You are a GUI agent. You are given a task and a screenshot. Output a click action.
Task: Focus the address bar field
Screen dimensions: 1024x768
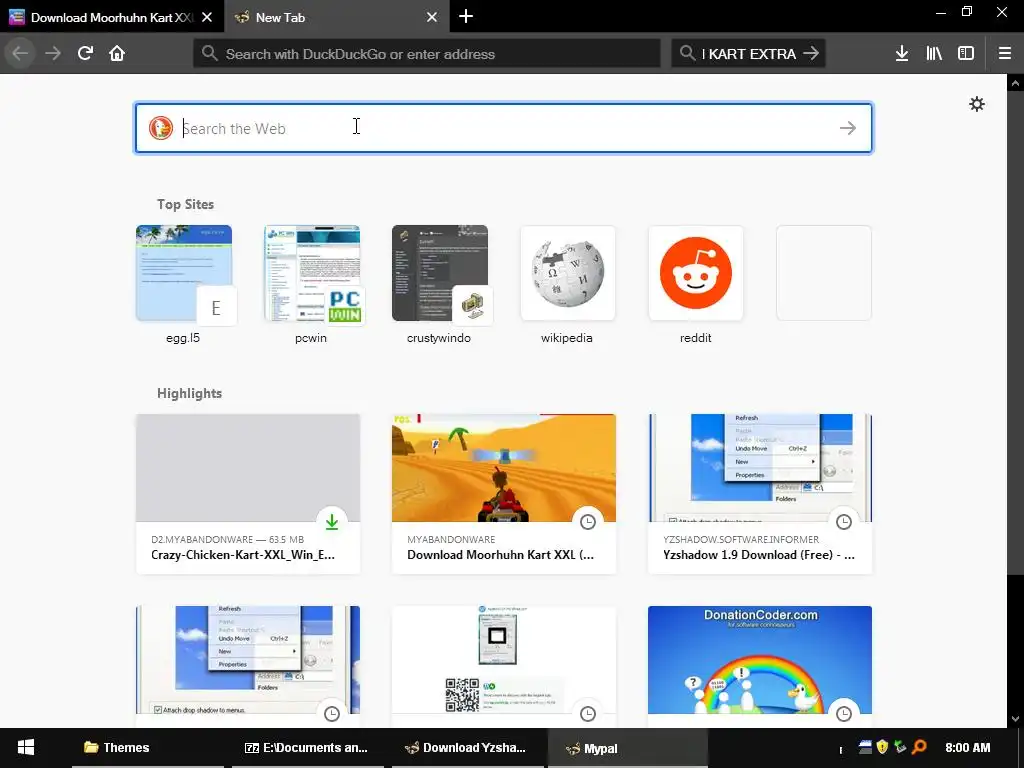426,54
